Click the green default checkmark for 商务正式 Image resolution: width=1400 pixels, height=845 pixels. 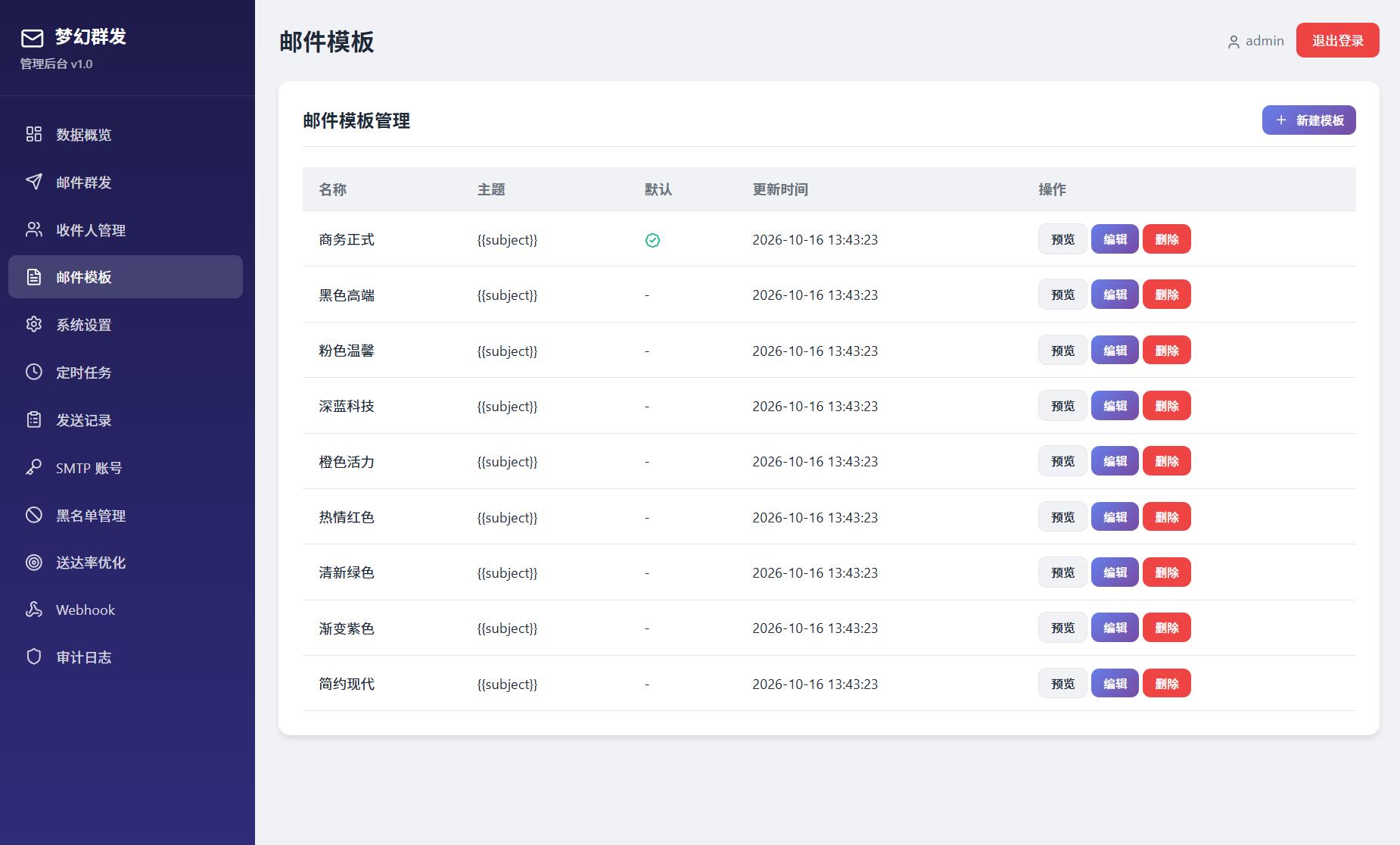652,240
